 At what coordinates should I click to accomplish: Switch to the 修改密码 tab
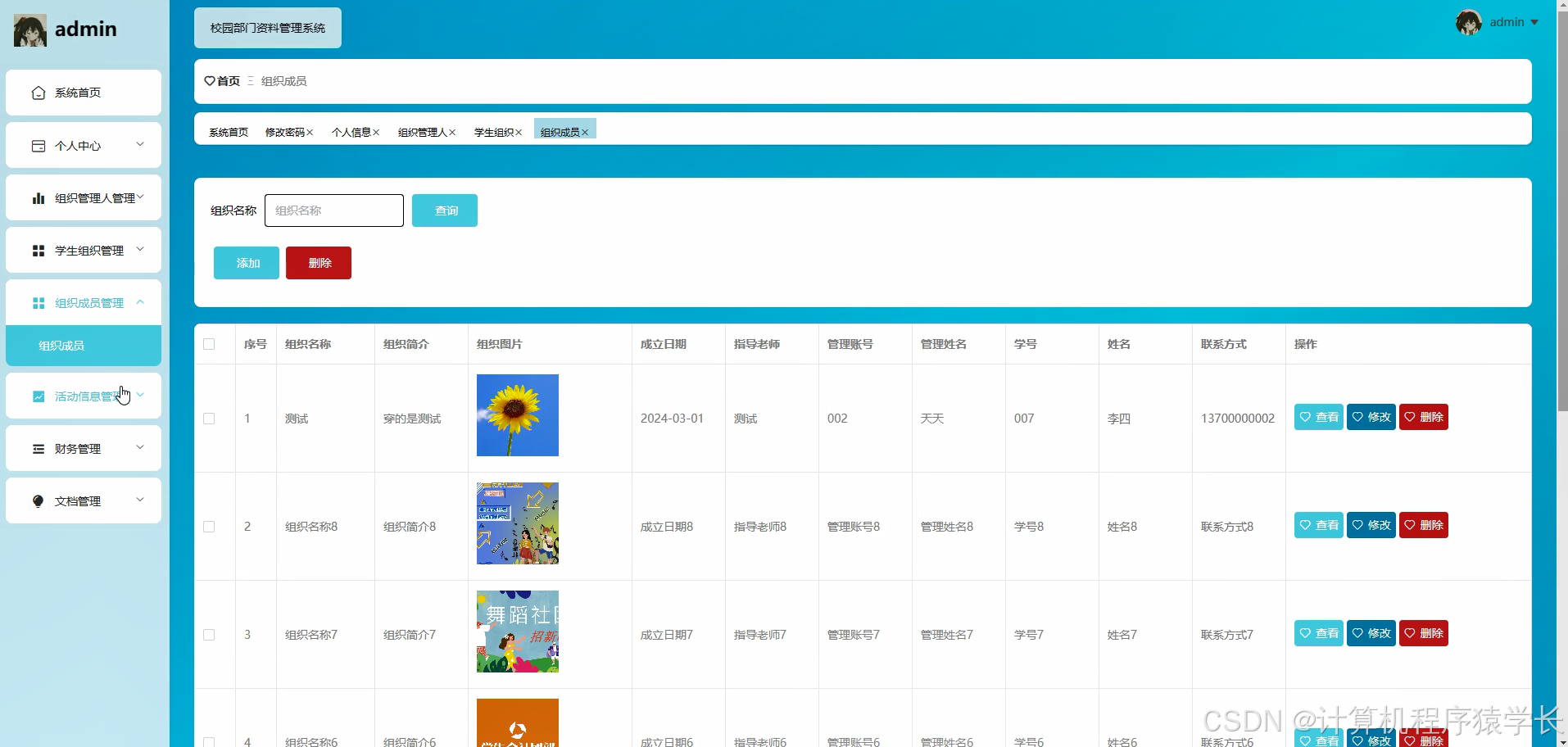pos(284,132)
